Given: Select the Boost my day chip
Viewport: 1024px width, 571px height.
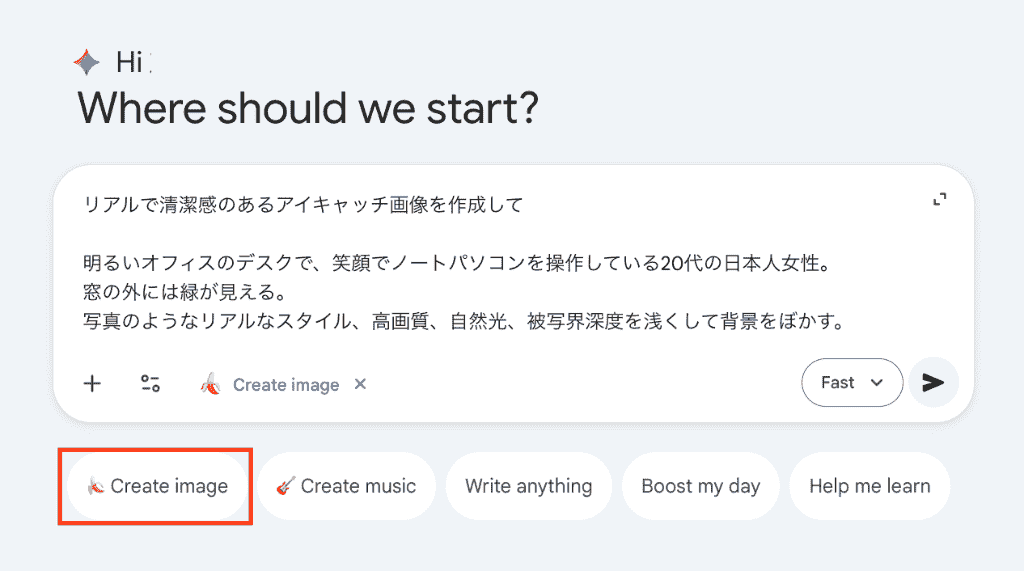Looking at the screenshot, I should tap(700, 487).
